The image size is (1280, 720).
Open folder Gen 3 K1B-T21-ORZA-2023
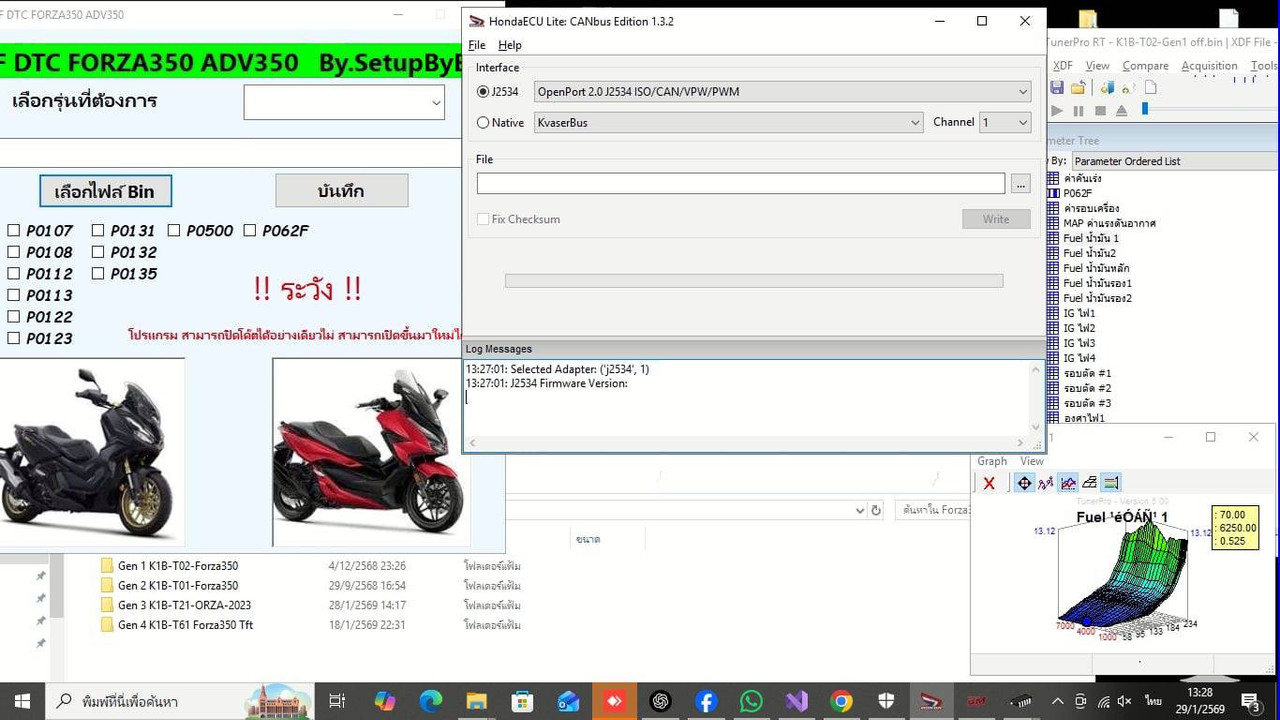pos(184,605)
